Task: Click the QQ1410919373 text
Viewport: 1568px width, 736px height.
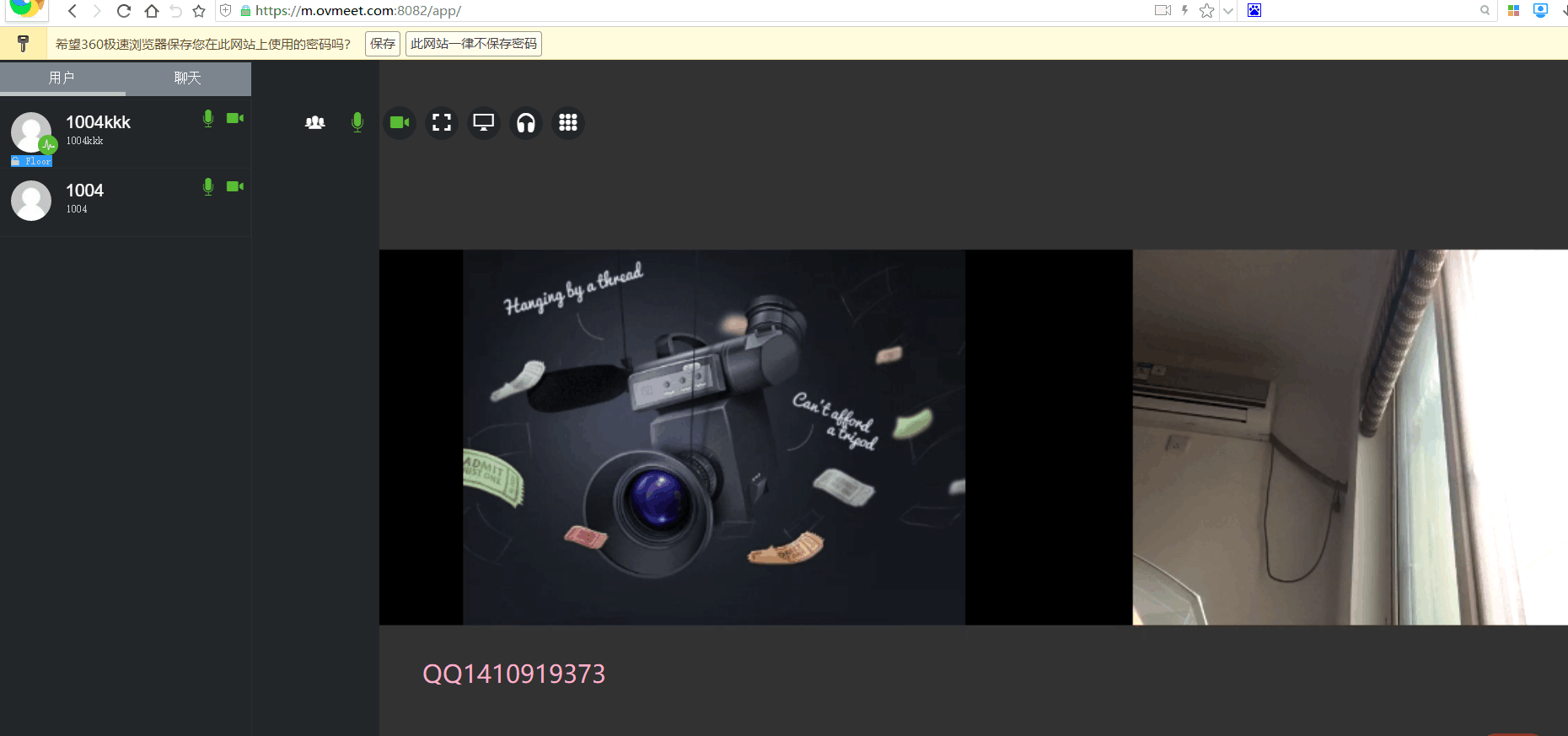Action: (x=514, y=674)
